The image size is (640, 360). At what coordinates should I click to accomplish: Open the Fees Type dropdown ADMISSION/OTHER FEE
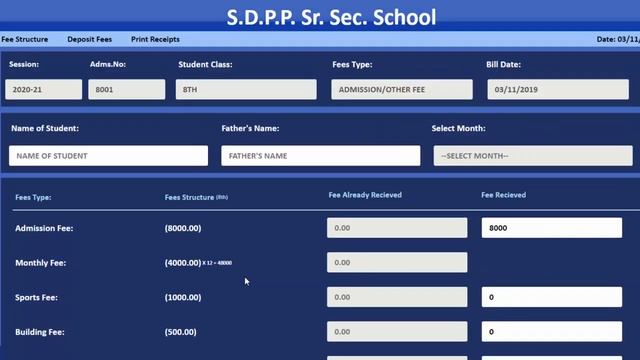click(x=402, y=89)
